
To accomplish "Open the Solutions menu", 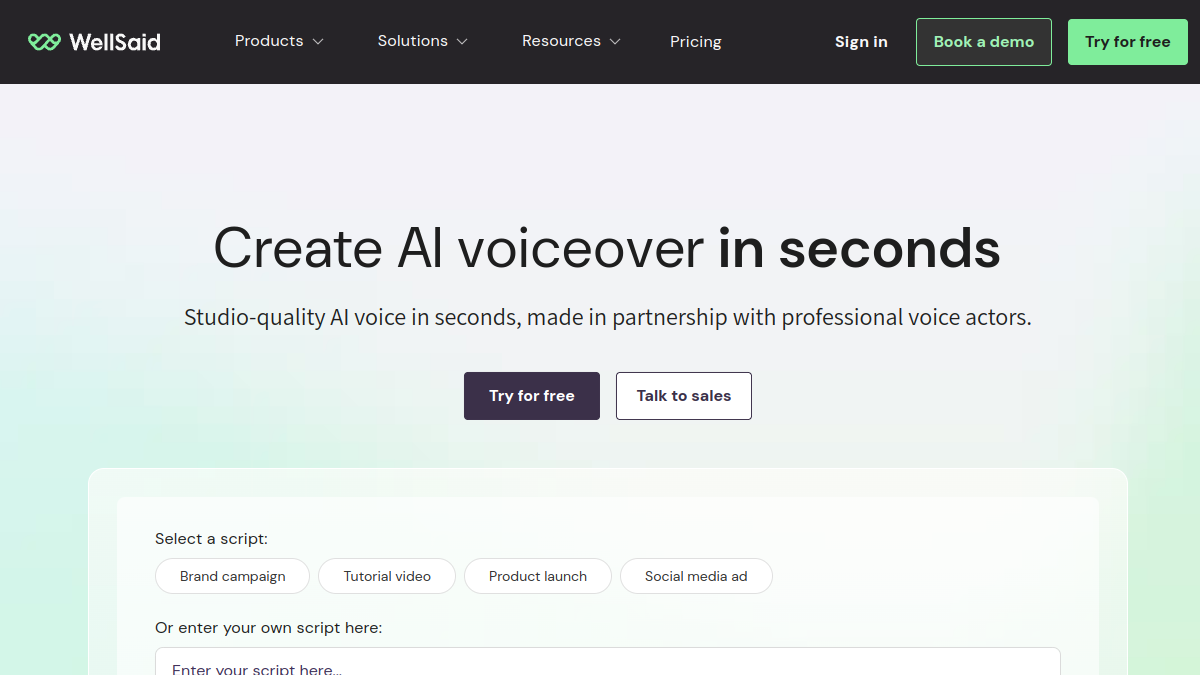I will pos(422,41).
